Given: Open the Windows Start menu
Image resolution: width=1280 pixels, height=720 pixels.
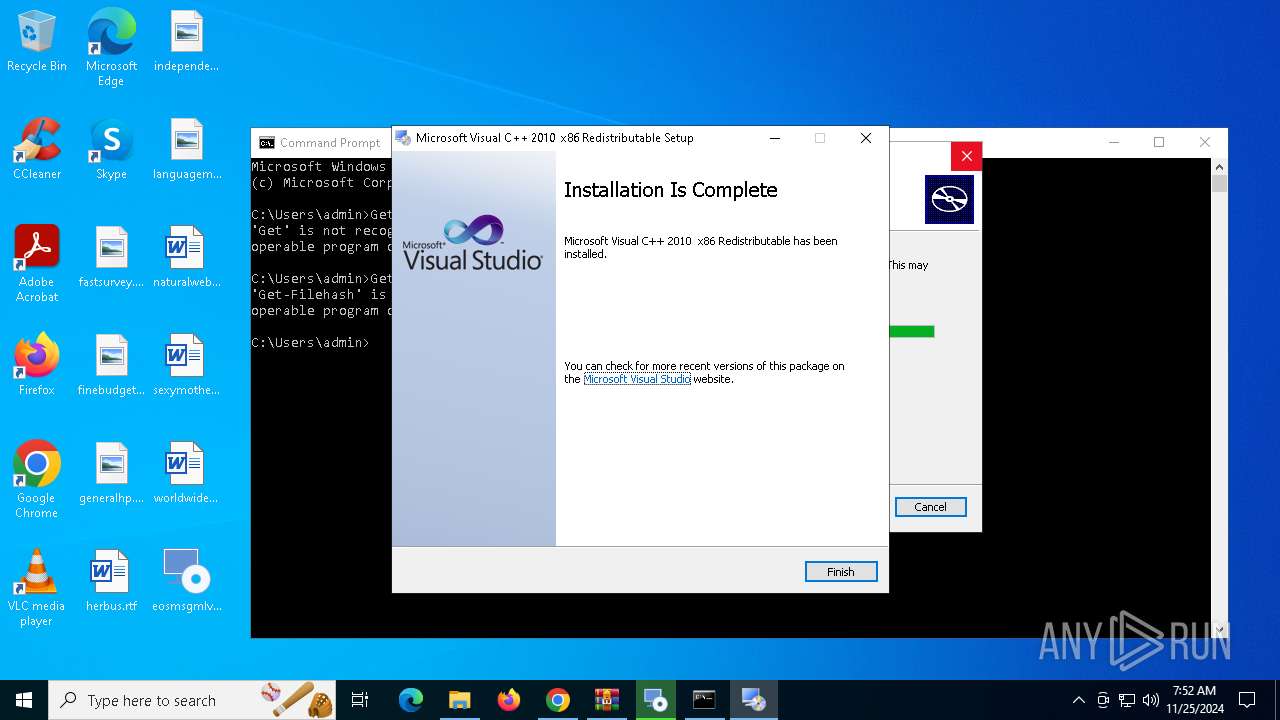Looking at the screenshot, I should 24,700.
